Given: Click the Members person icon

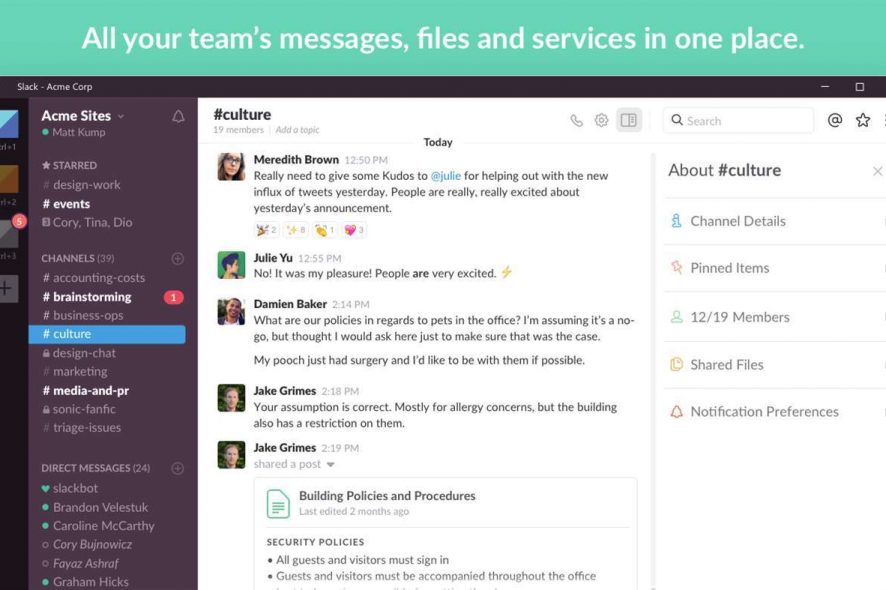Looking at the screenshot, I should pos(676,316).
